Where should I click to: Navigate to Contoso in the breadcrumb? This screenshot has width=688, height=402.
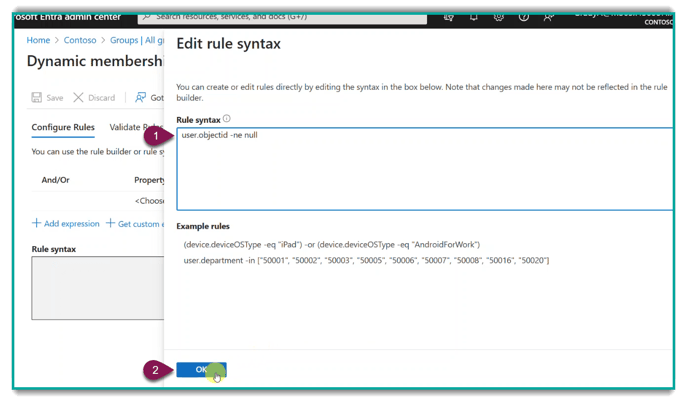(80, 41)
